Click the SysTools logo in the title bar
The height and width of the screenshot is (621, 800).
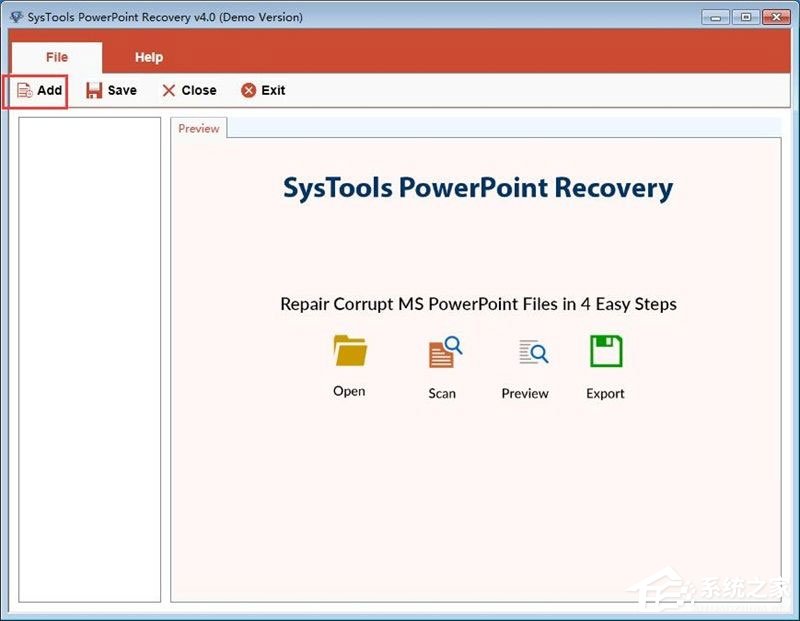click(x=16, y=16)
